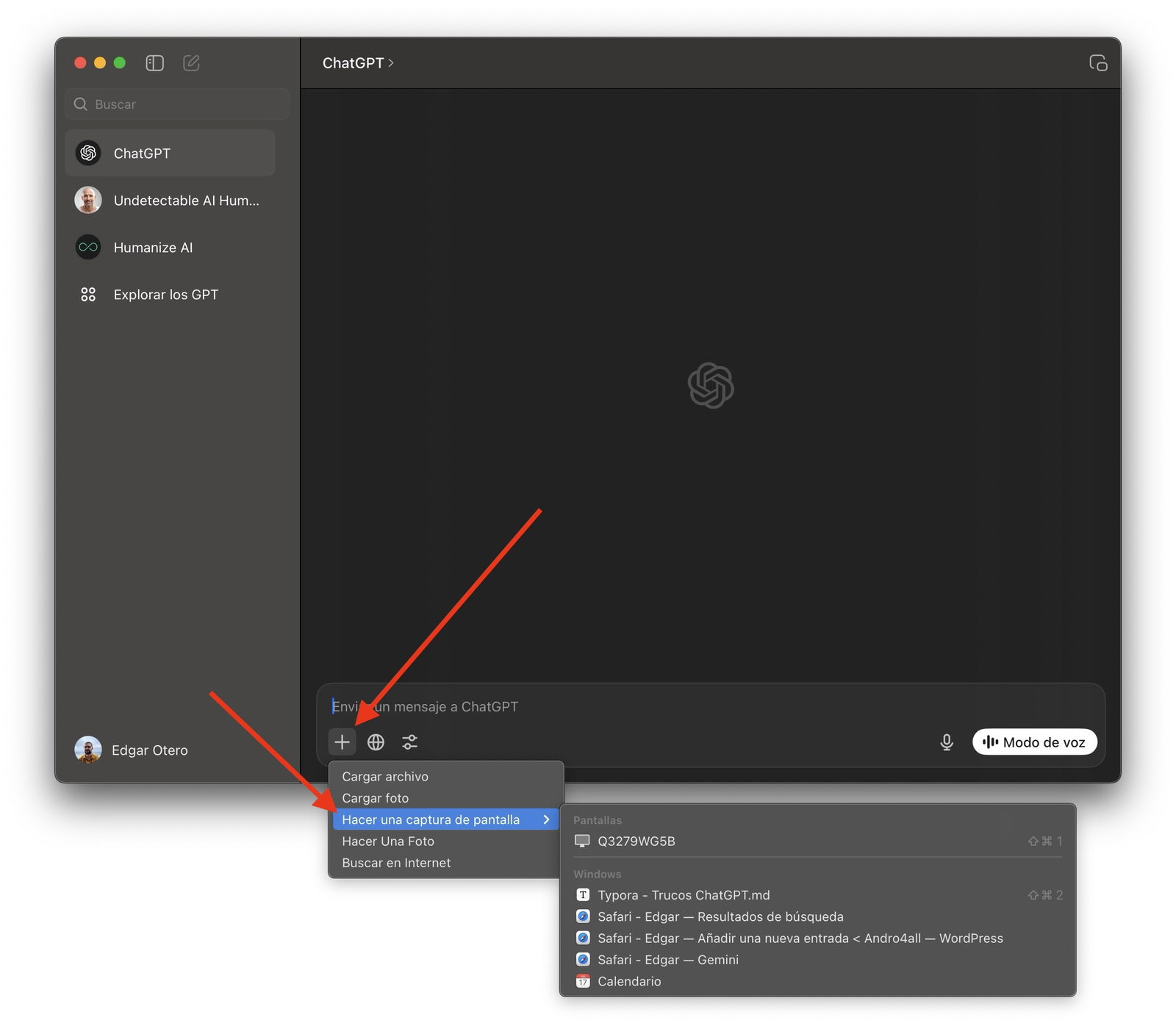This screenshot has width=1176, height=1023.
Task: Open Undetectable AI Hum... GPT
Action: [170, 200]
